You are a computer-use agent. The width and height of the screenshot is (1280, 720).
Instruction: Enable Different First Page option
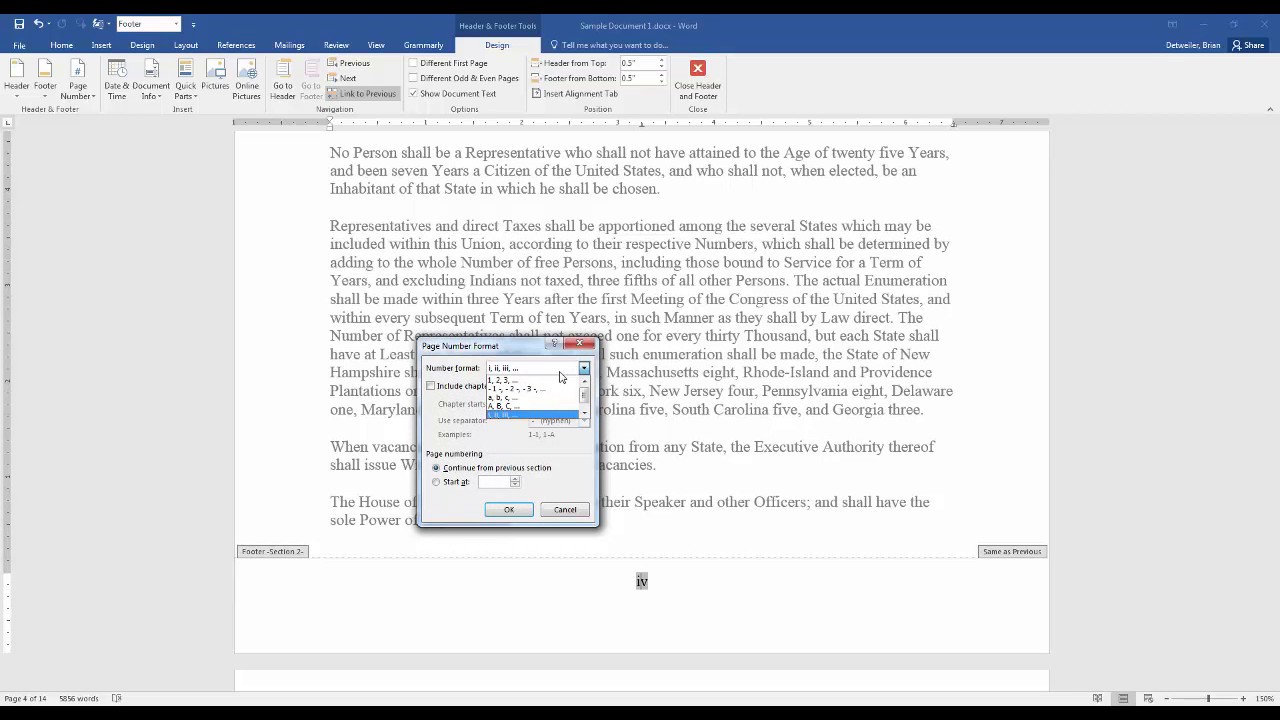pos(448,63)
